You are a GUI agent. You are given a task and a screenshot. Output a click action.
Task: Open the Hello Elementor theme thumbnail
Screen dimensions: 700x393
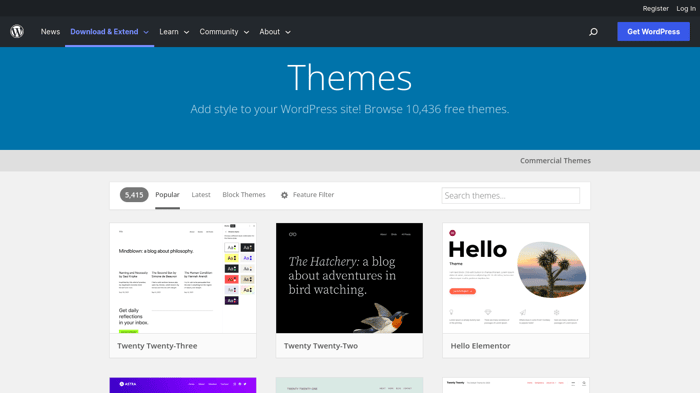(x=516, y=278)
